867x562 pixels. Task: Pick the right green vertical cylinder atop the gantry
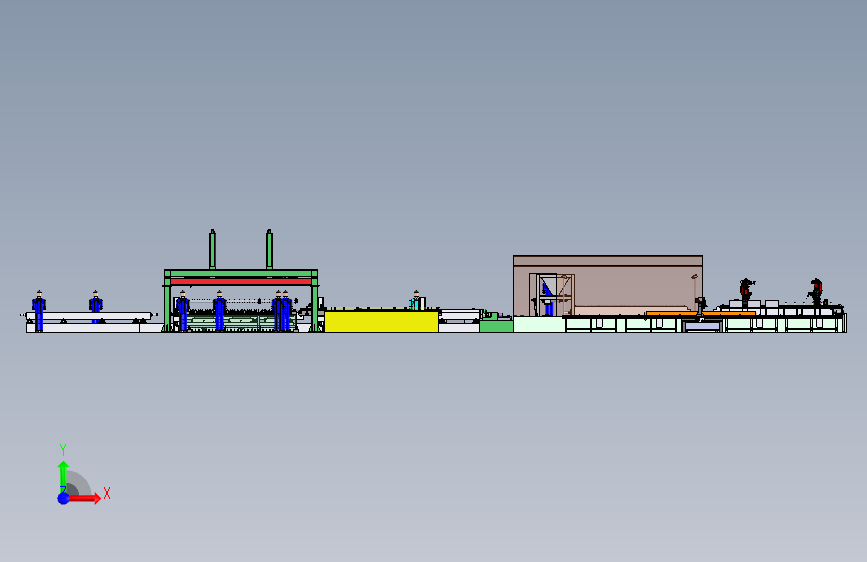(x=269, y=250)
